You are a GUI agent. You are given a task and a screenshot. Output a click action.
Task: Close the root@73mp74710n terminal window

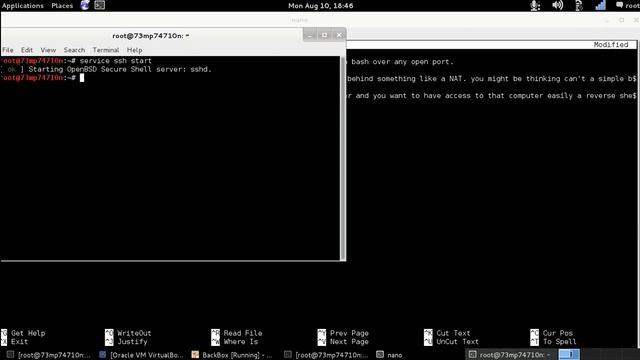click(x=339, y=35)
